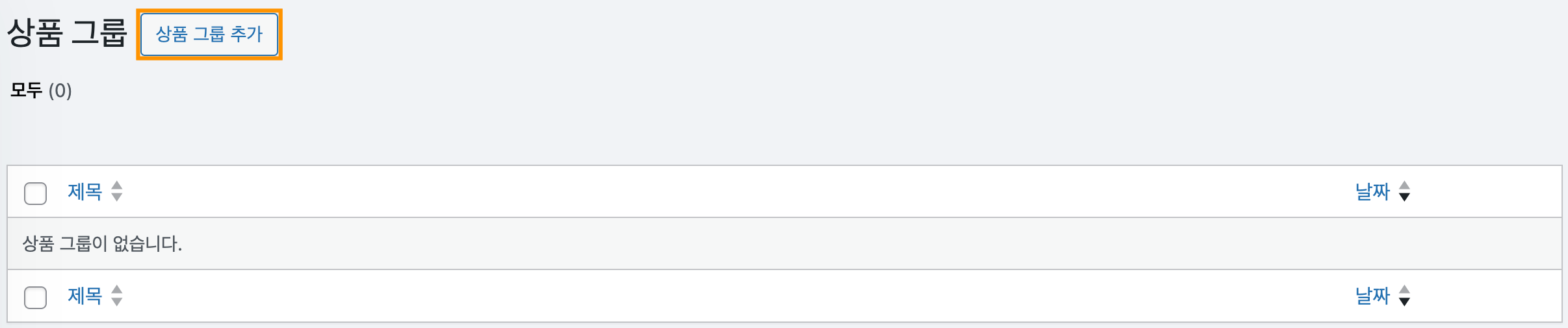
Task: Click dark descending arrow beside footer 날짜
Action: [x=1404, y=301]
